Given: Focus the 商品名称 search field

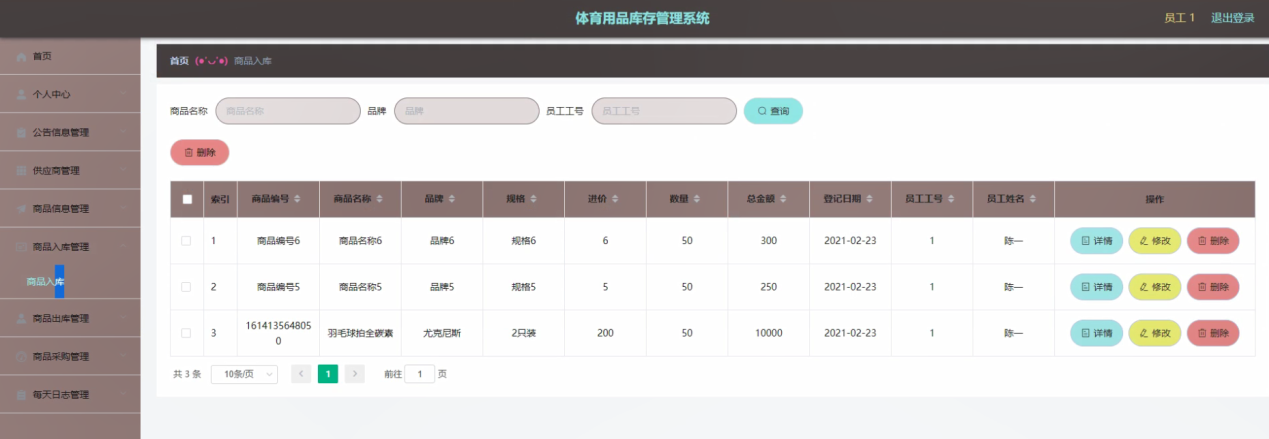Looking at the screenshot, I should coord(288,111).
